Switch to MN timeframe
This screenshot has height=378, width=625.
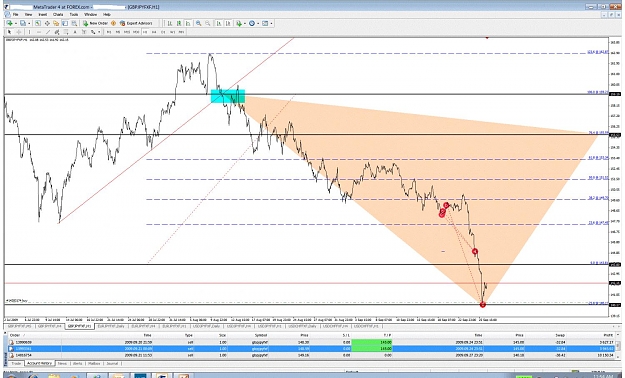pos(181,32)
